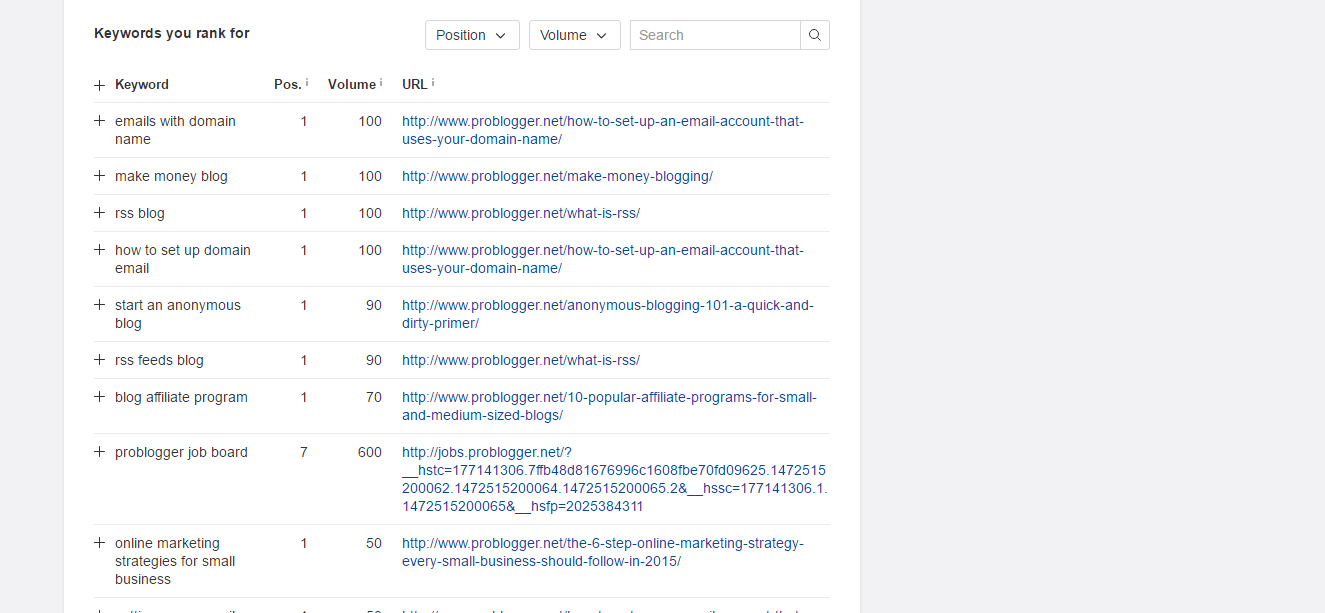Expand the 'blog affiliate program' row
This screenshot has height=613, width=1325.
coord(99,397)
